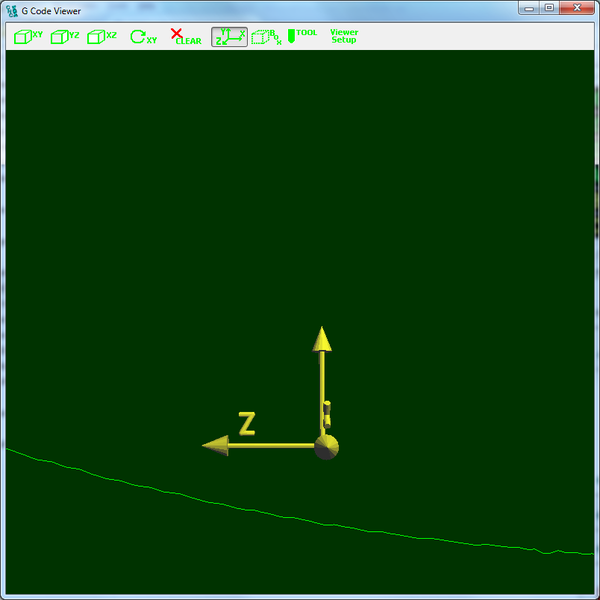
Task: Click the Z axis label in the viewport
Action: (x=247, y=423)
